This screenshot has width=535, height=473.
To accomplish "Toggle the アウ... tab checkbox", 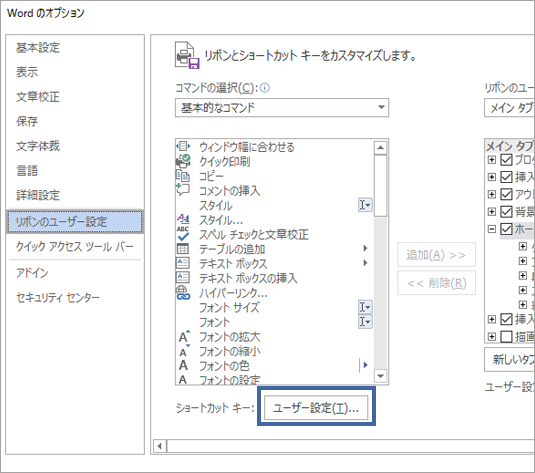I will coord(506,194).
